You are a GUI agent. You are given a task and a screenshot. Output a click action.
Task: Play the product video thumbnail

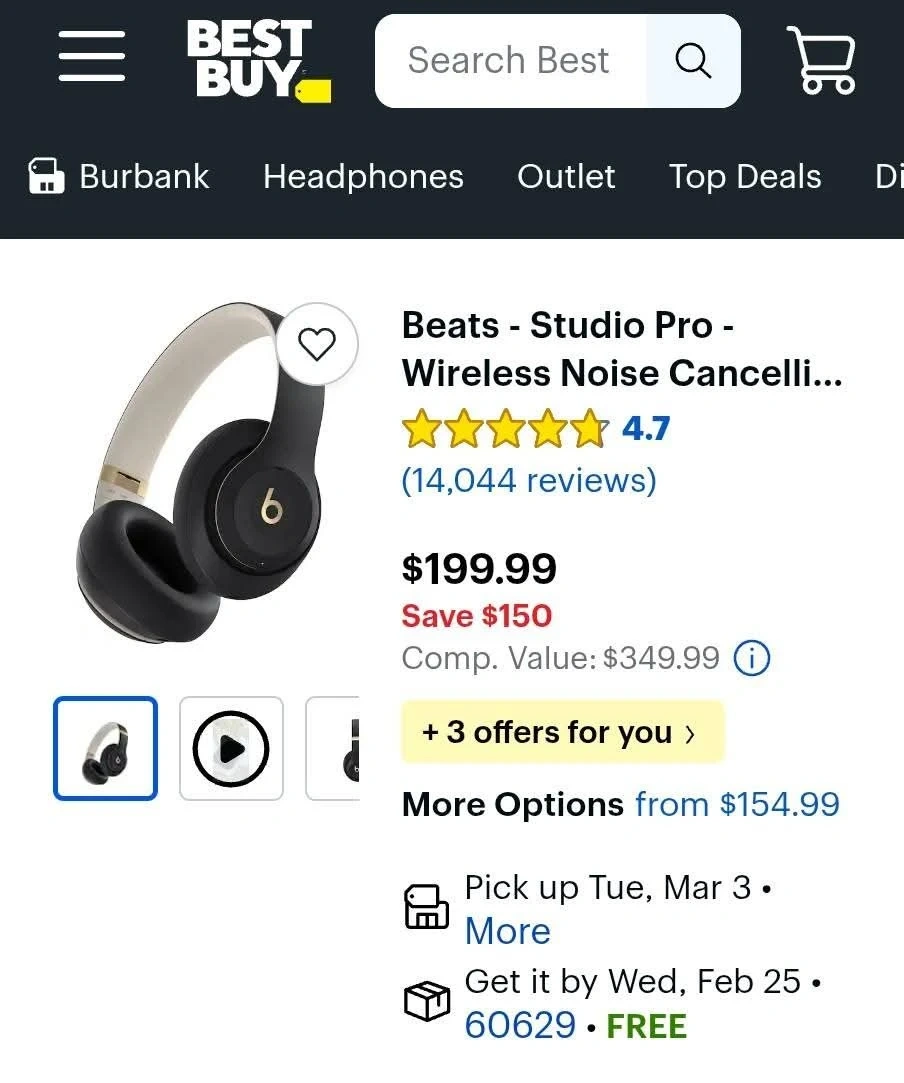tap(231, 748)
